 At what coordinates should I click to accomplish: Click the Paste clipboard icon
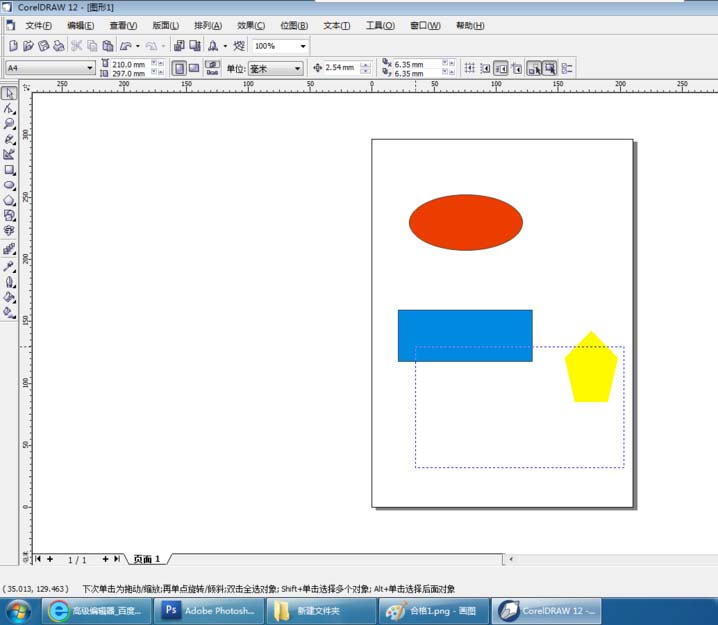tap(107, 46)
